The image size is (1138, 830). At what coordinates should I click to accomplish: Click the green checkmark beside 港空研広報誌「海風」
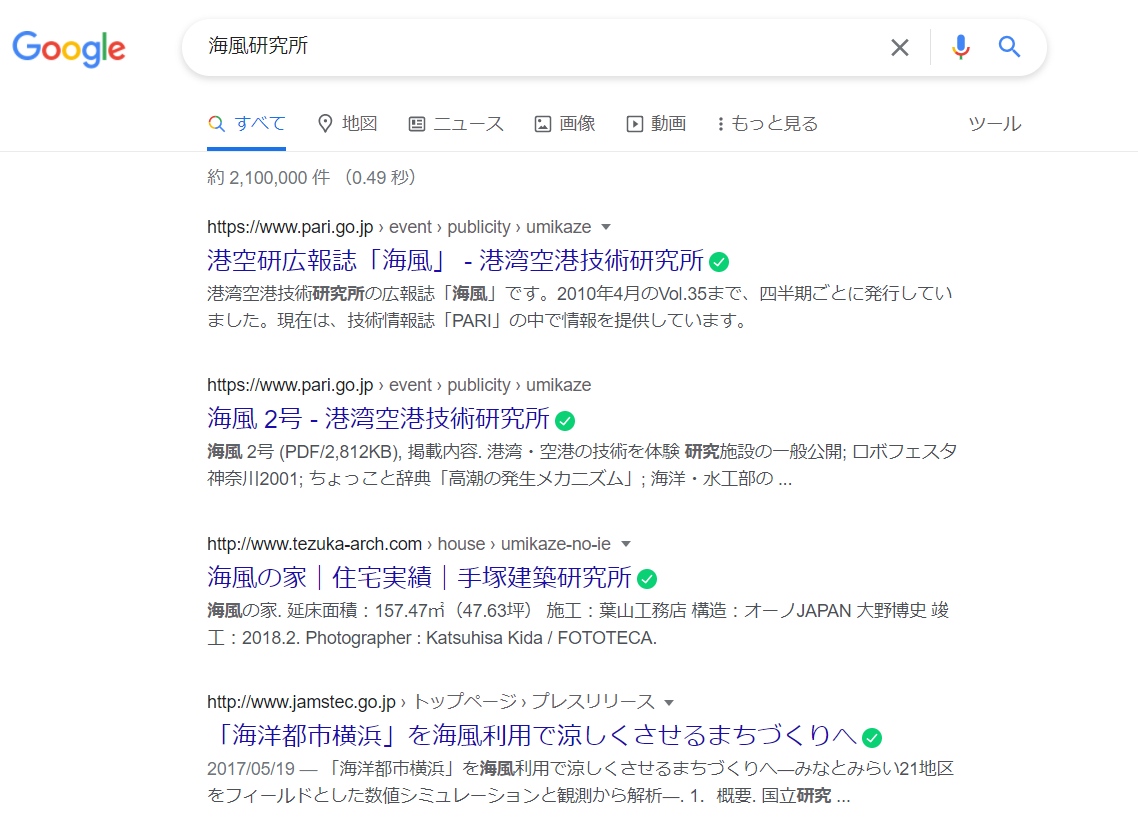pyautogui.click(x=719, y=262)
